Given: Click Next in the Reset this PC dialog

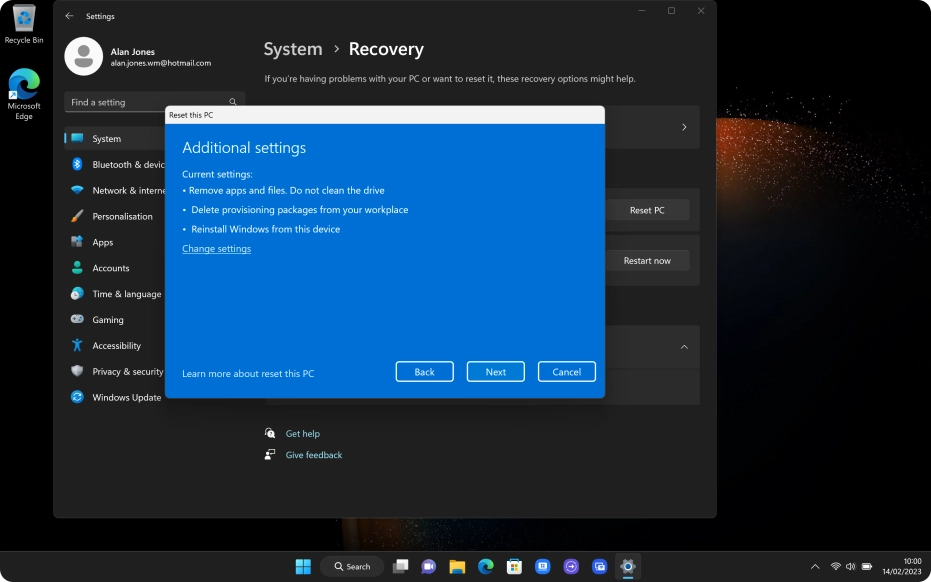Looking at the screenshot, I should point(495,371).
